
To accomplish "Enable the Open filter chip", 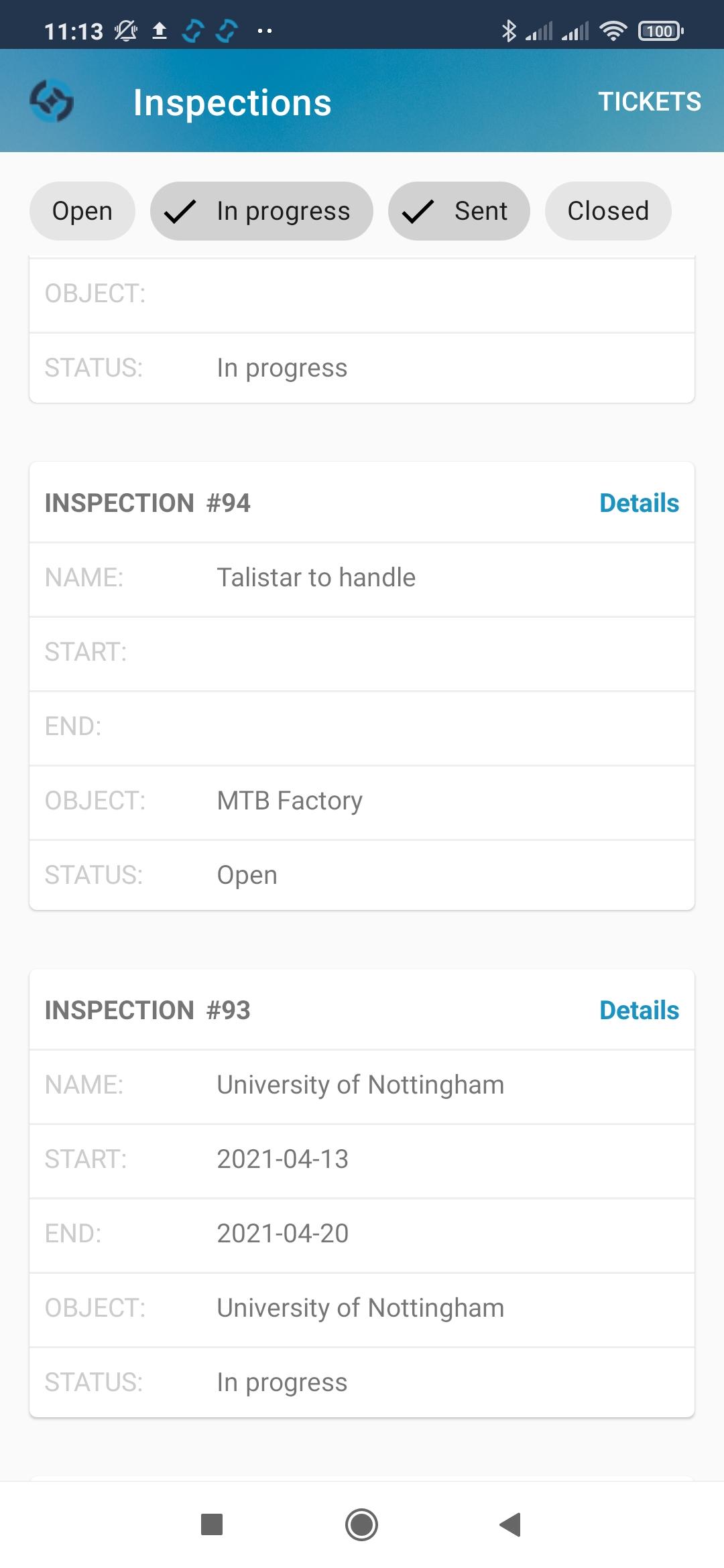I will tap(82, 211).
